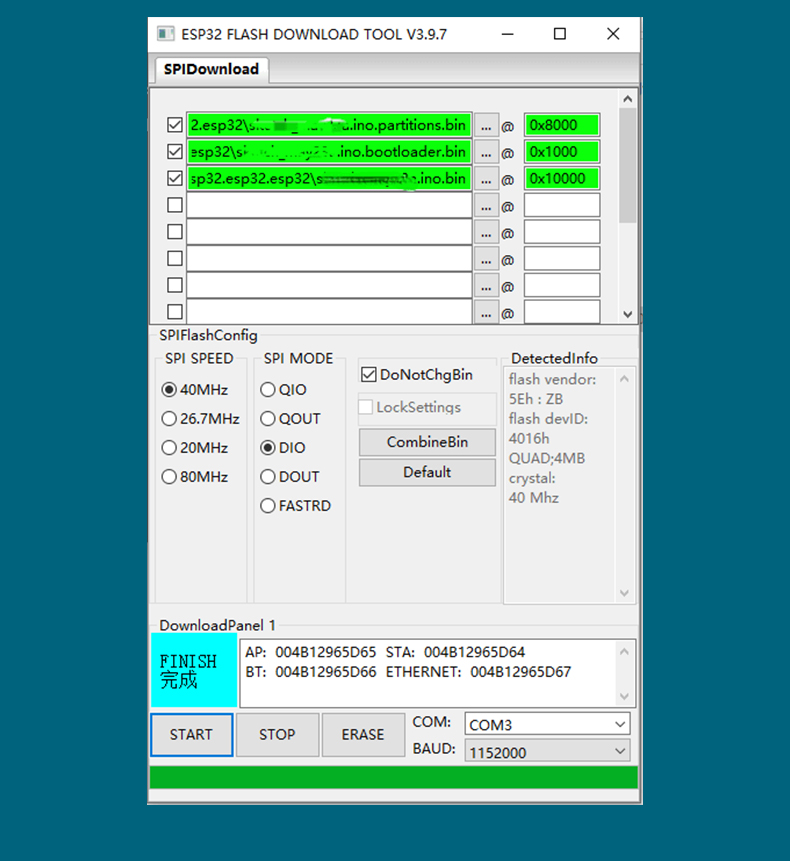Viewport: 790px width, 861px height.
Task: Click the 0x8000 address field
Action: tap(561, 126)
